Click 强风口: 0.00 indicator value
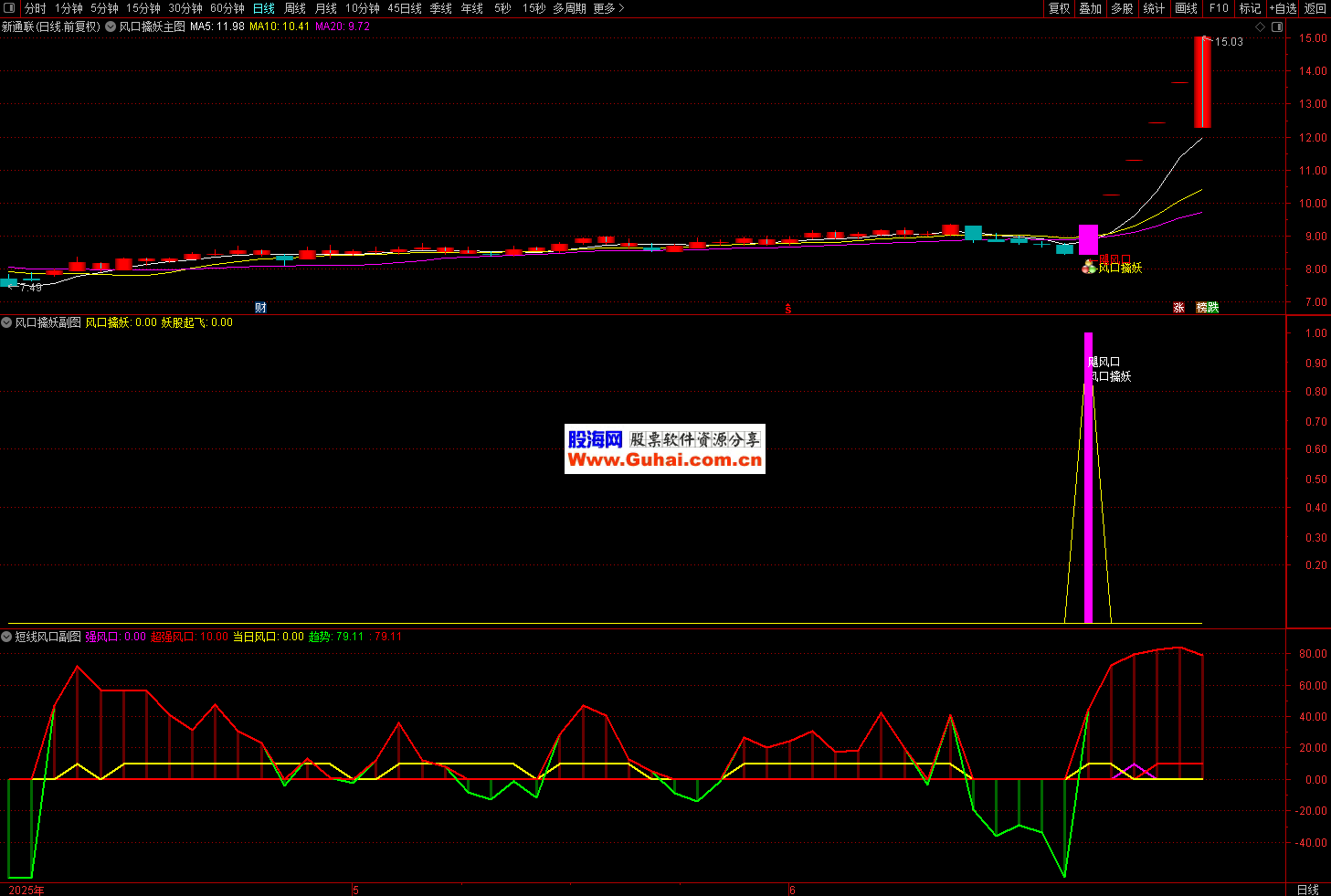The image size is (1331, 896). 116,637
